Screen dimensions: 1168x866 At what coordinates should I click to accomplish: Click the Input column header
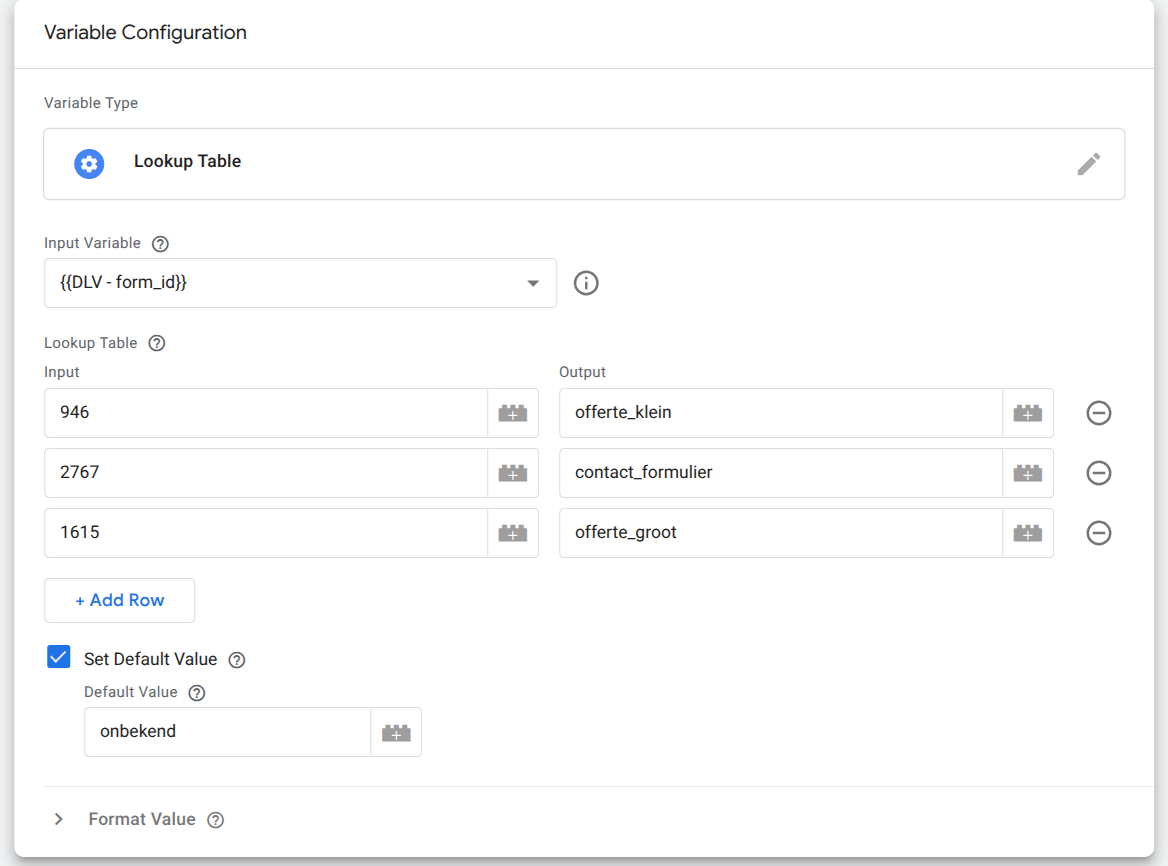tap(62, 372)
